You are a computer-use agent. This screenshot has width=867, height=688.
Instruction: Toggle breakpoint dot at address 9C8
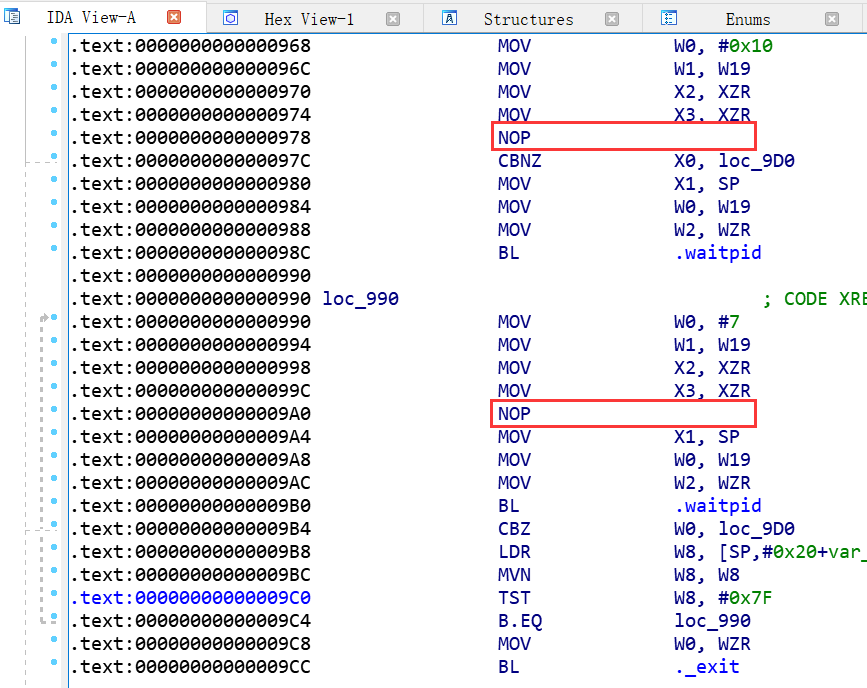coord(54,639)
